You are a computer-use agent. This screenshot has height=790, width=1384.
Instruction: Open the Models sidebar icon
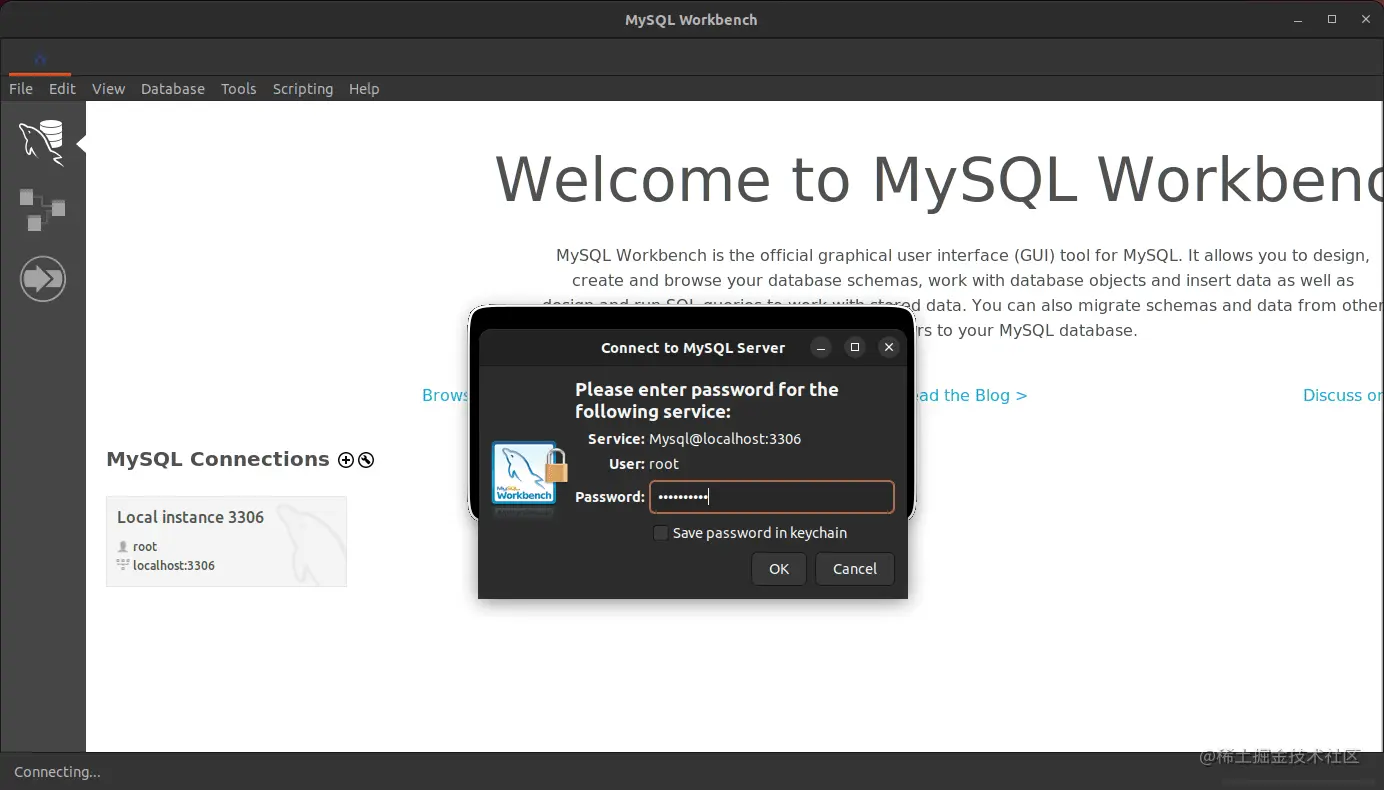point(42,210)
